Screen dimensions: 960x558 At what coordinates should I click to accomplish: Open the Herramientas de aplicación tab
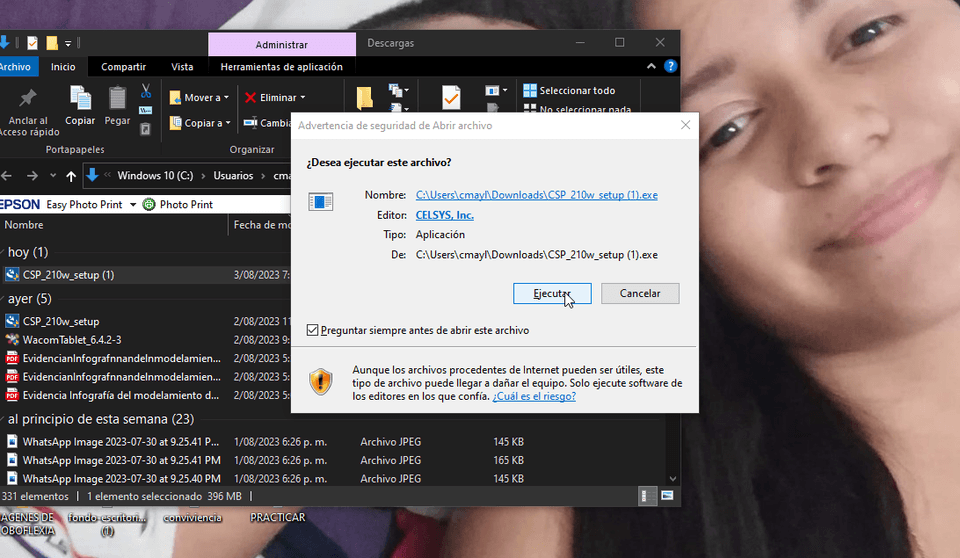pyautogui.click(x=282, y=67)
